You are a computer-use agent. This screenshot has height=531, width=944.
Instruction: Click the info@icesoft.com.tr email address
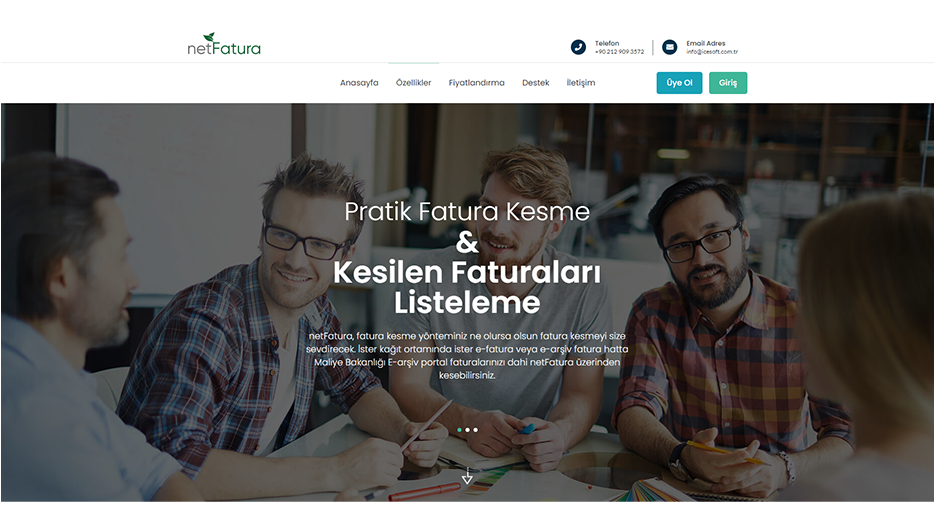[712, 52]
